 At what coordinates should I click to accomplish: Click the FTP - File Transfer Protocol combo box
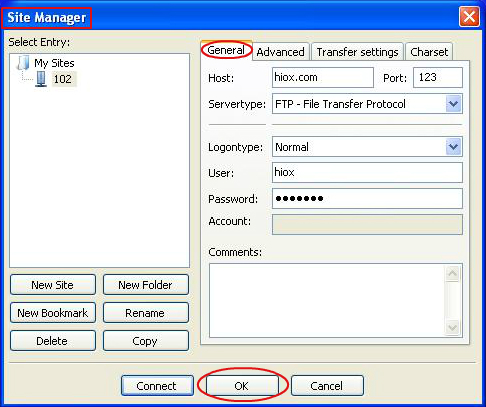click(x=367, y=104)
